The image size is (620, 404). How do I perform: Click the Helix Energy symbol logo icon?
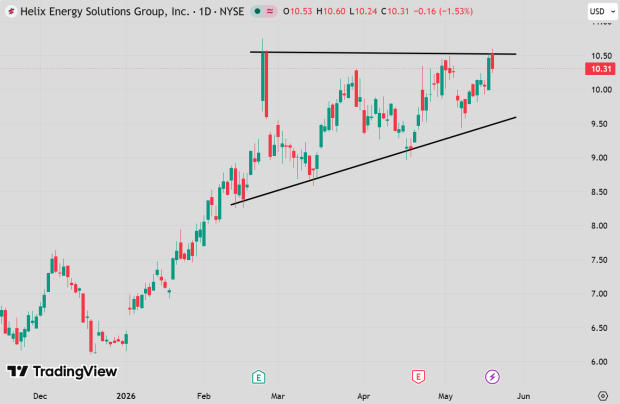pos(11,11)
